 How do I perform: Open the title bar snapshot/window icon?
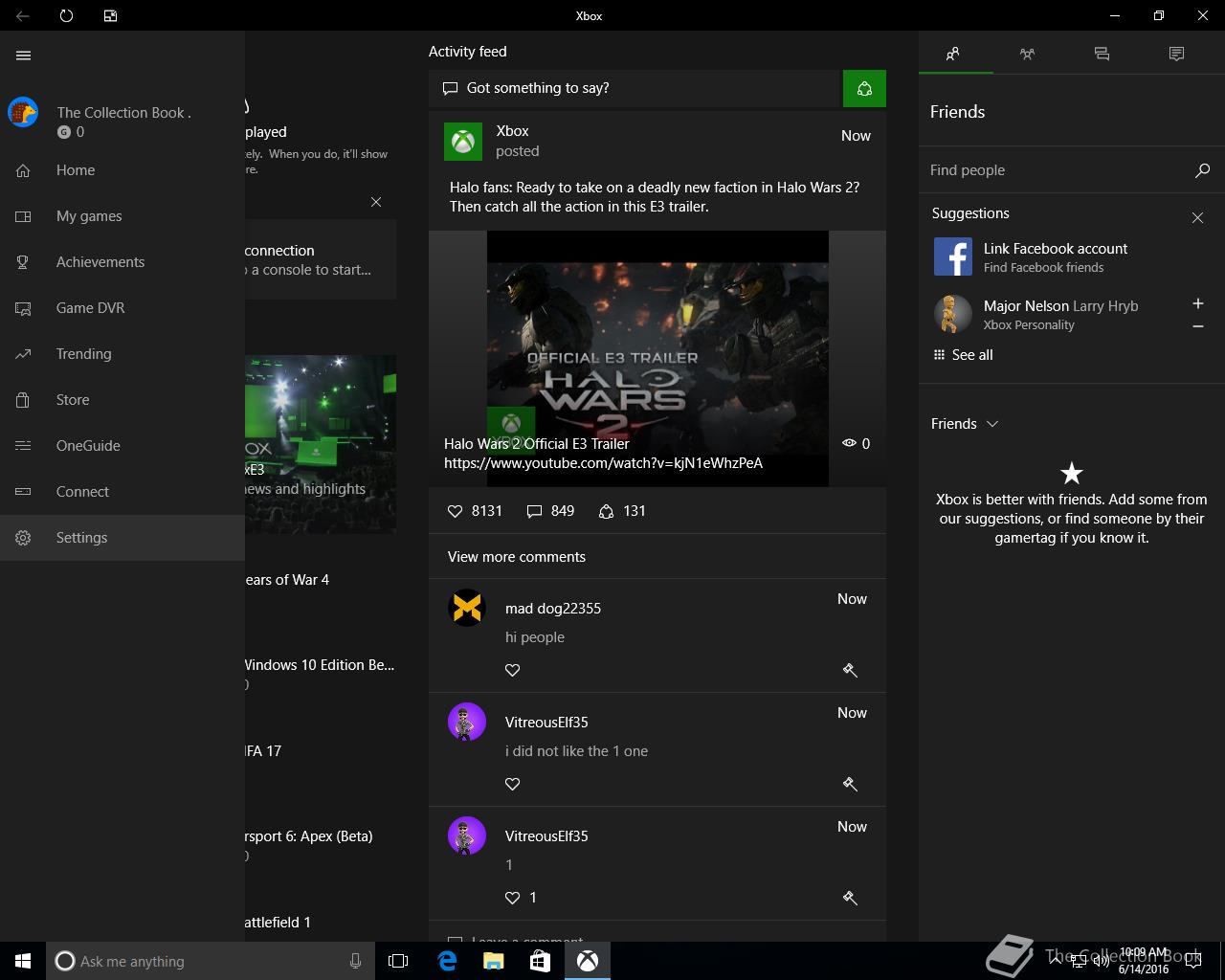(x=110, y=15)
